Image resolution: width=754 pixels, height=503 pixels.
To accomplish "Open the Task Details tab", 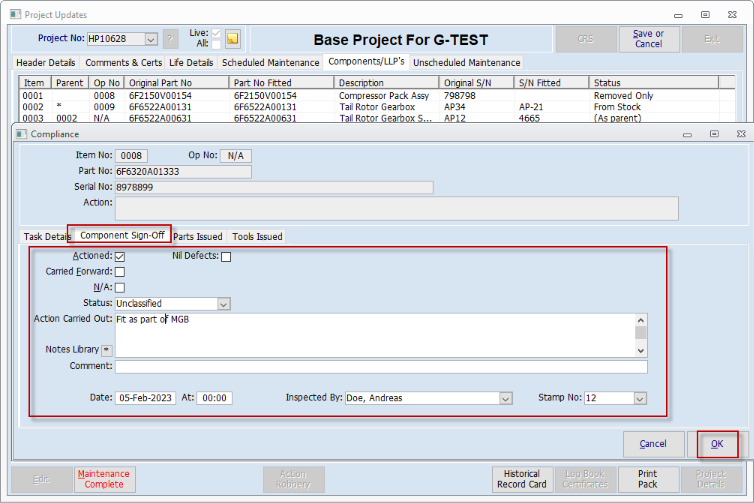I will pos(47,237).
